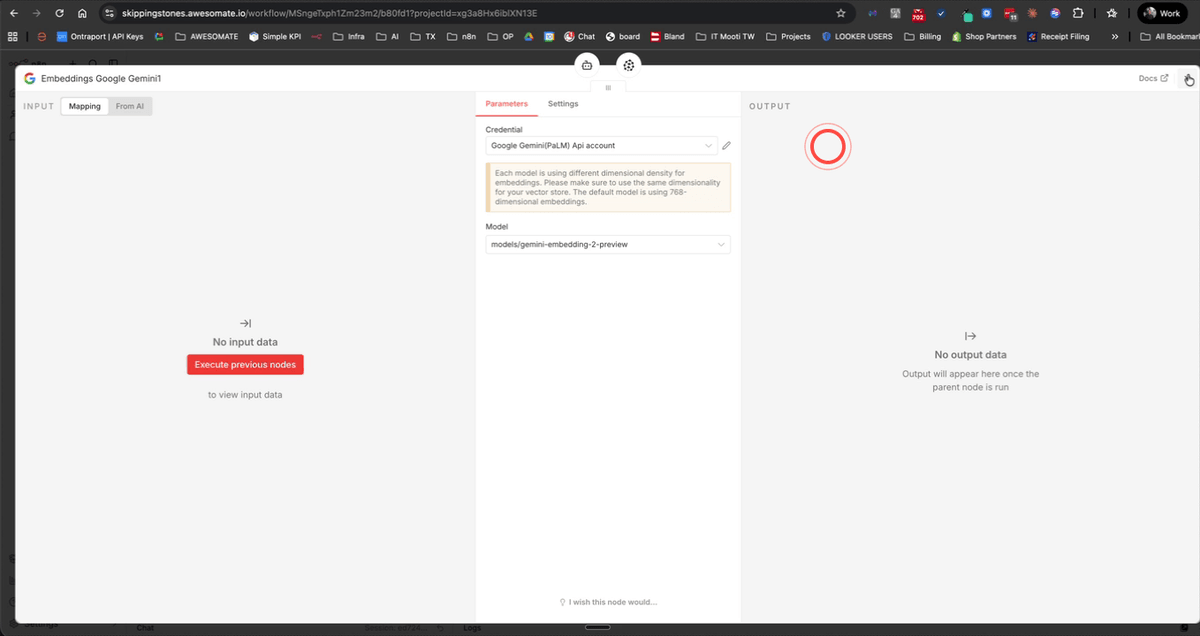1200x636 pixels.
Task: Open the Infra bookmarks folder
Action: 348,36
